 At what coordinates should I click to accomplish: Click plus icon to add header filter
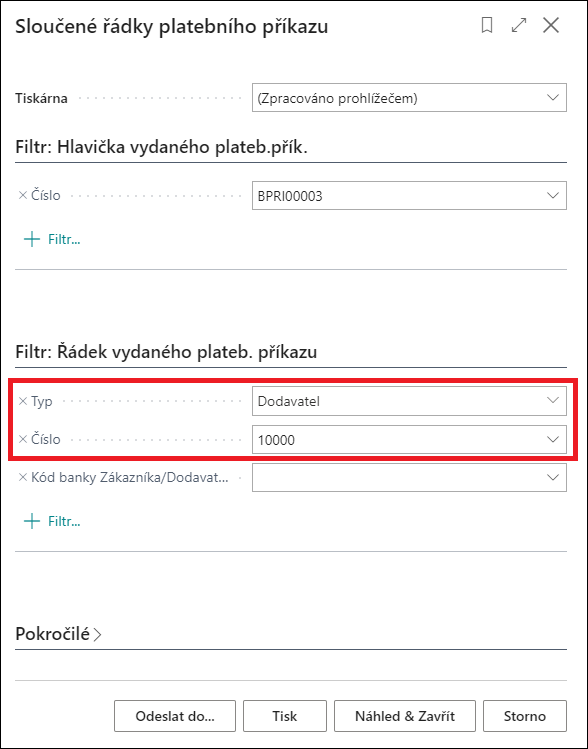click(x=32, y=239)
